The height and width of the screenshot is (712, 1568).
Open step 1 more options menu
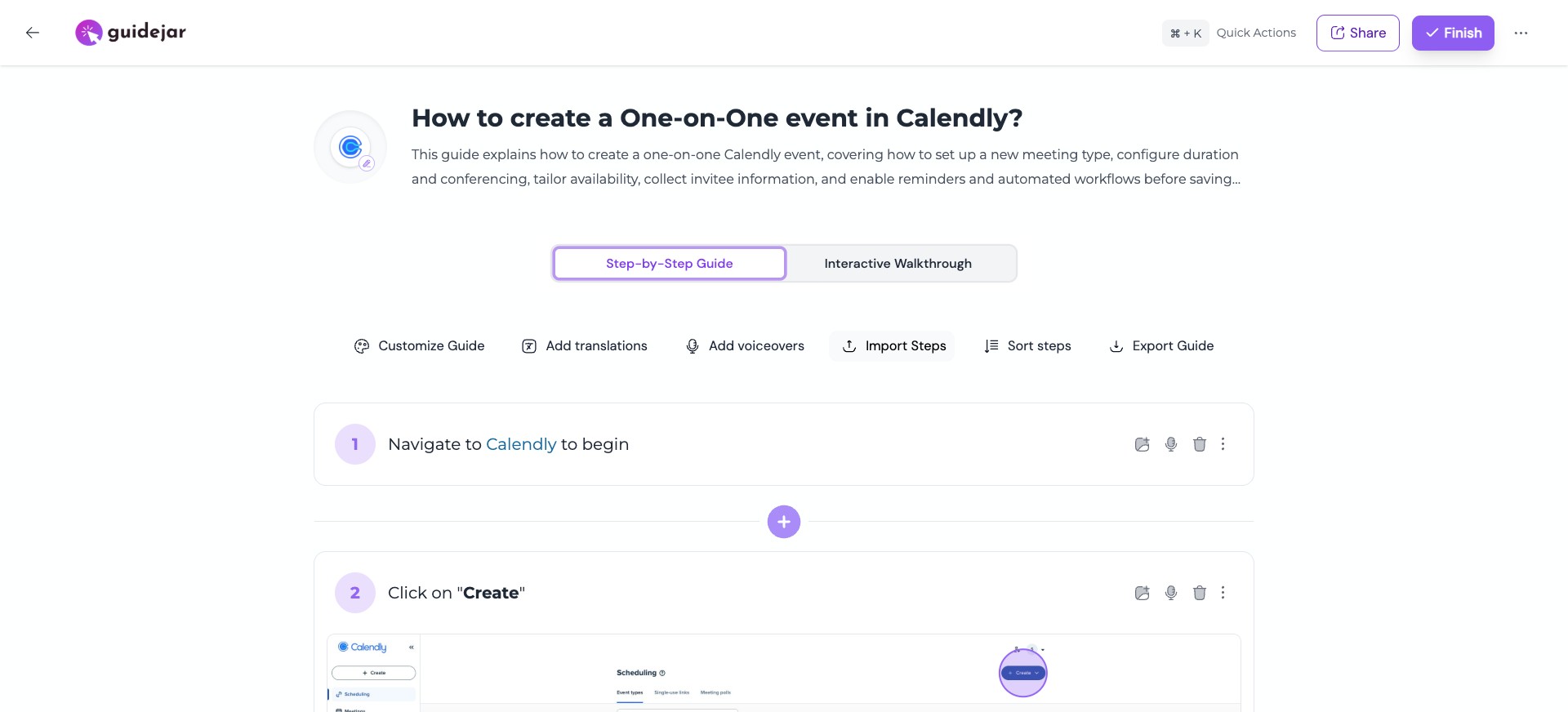(x=1223, y=444)
